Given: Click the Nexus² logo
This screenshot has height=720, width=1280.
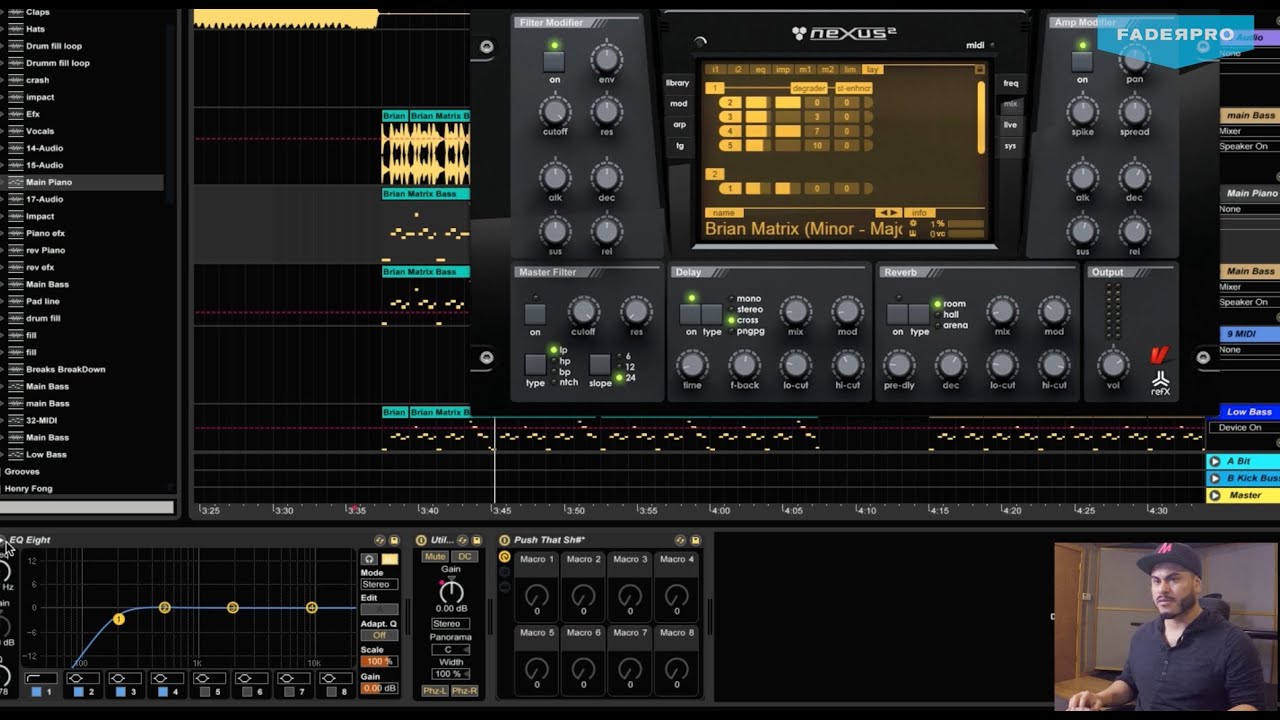Looking at the screenshot, I should (x=842, y=33).
